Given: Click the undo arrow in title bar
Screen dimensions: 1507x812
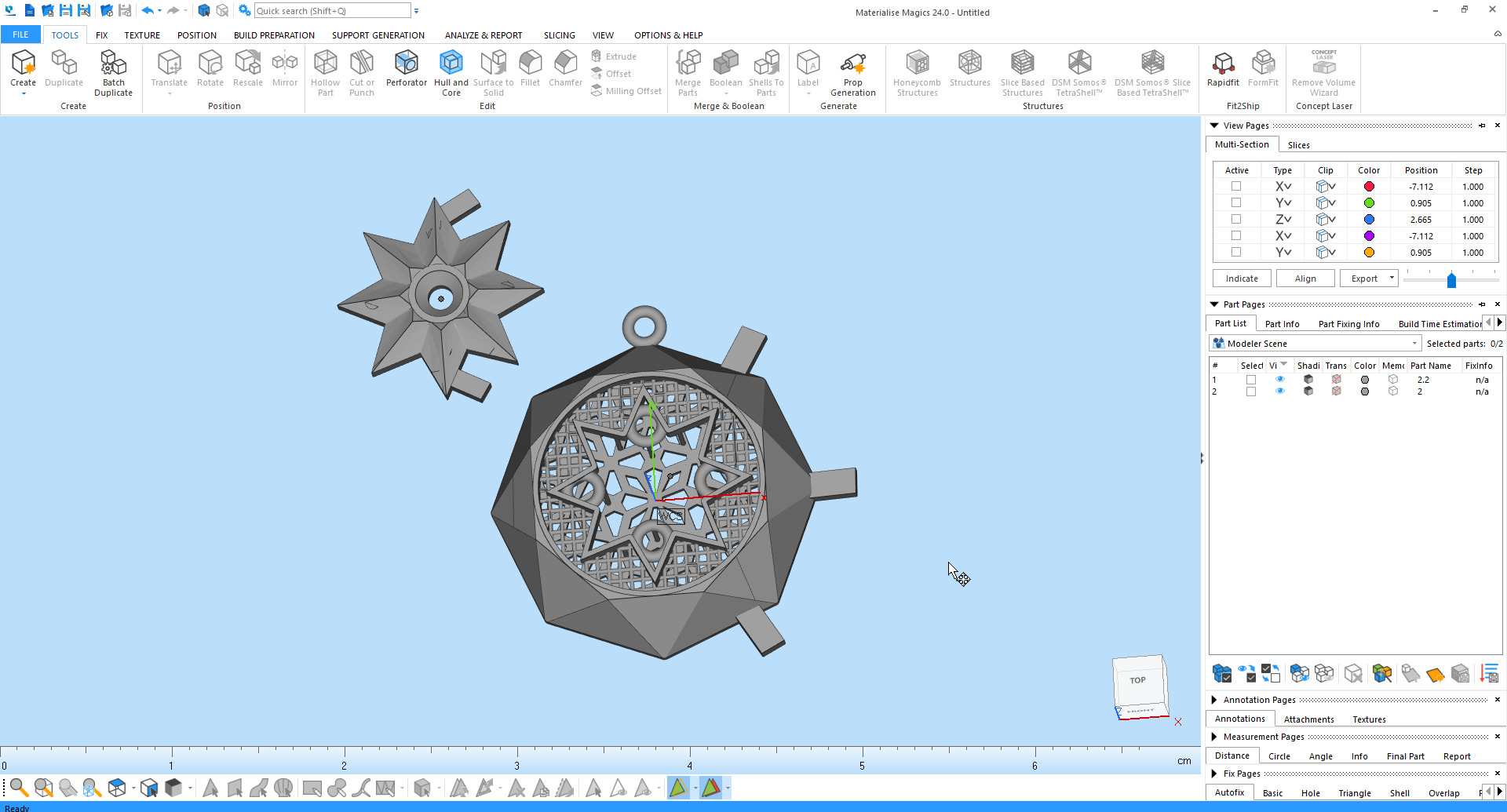Looking at the screenshot, I should point(147,10).
